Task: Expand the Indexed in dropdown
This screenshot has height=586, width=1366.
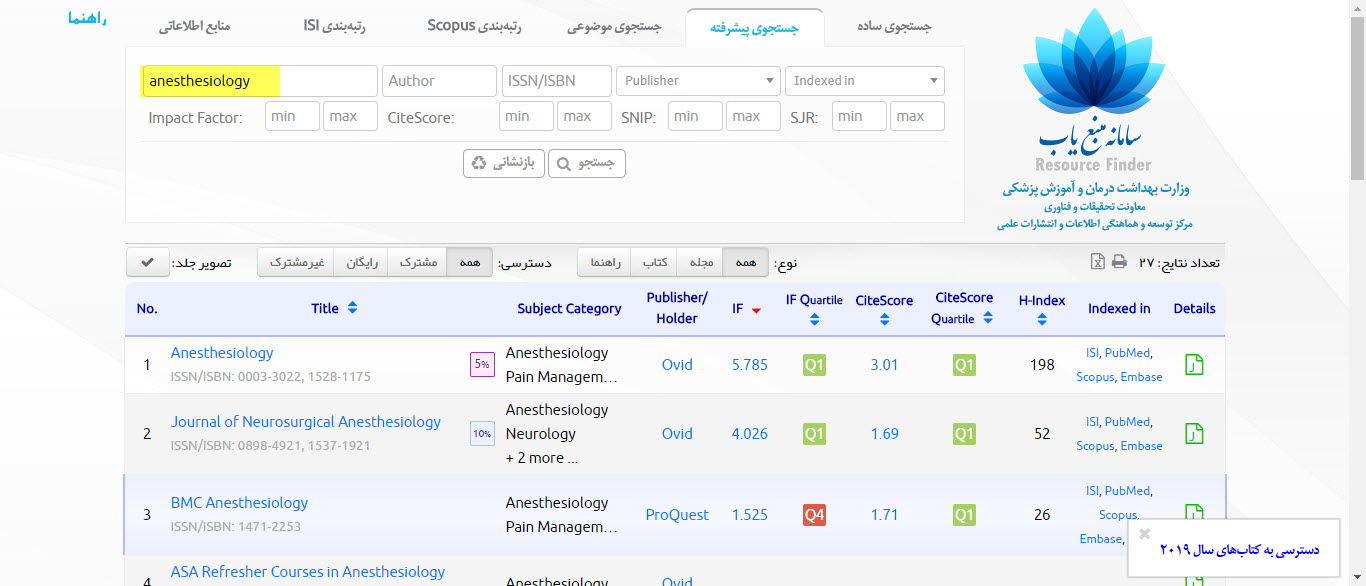Action: point(865,81)
